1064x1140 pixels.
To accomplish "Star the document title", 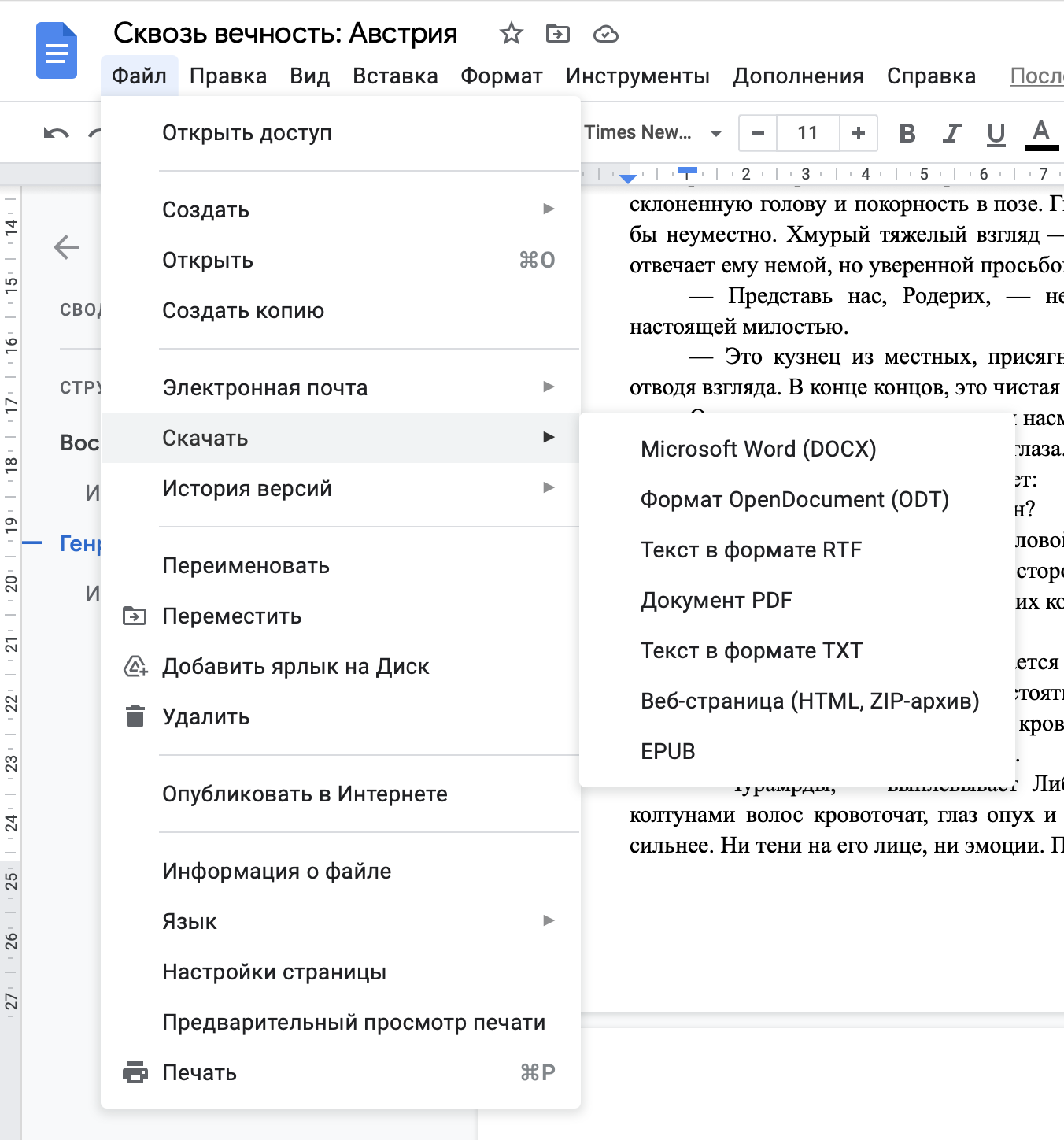I will click(511, 34).
